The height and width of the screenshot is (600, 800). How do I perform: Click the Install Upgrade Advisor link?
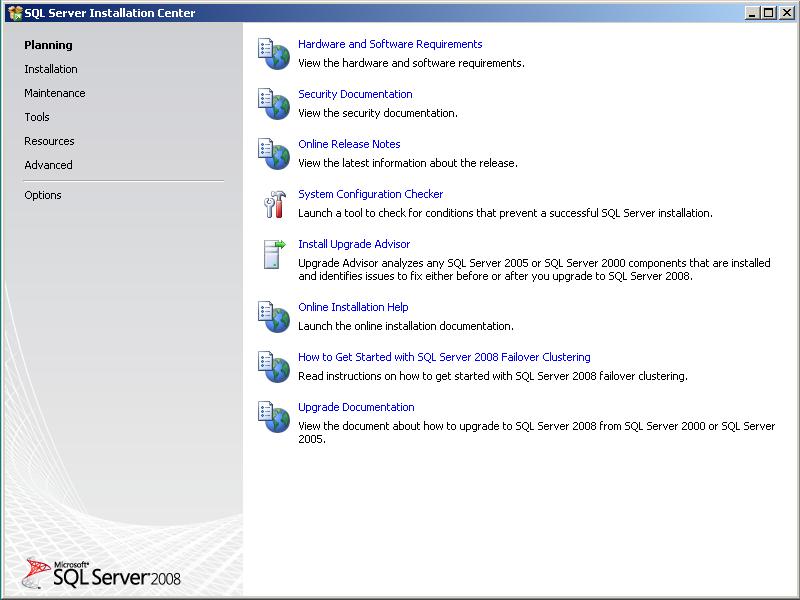354,244
